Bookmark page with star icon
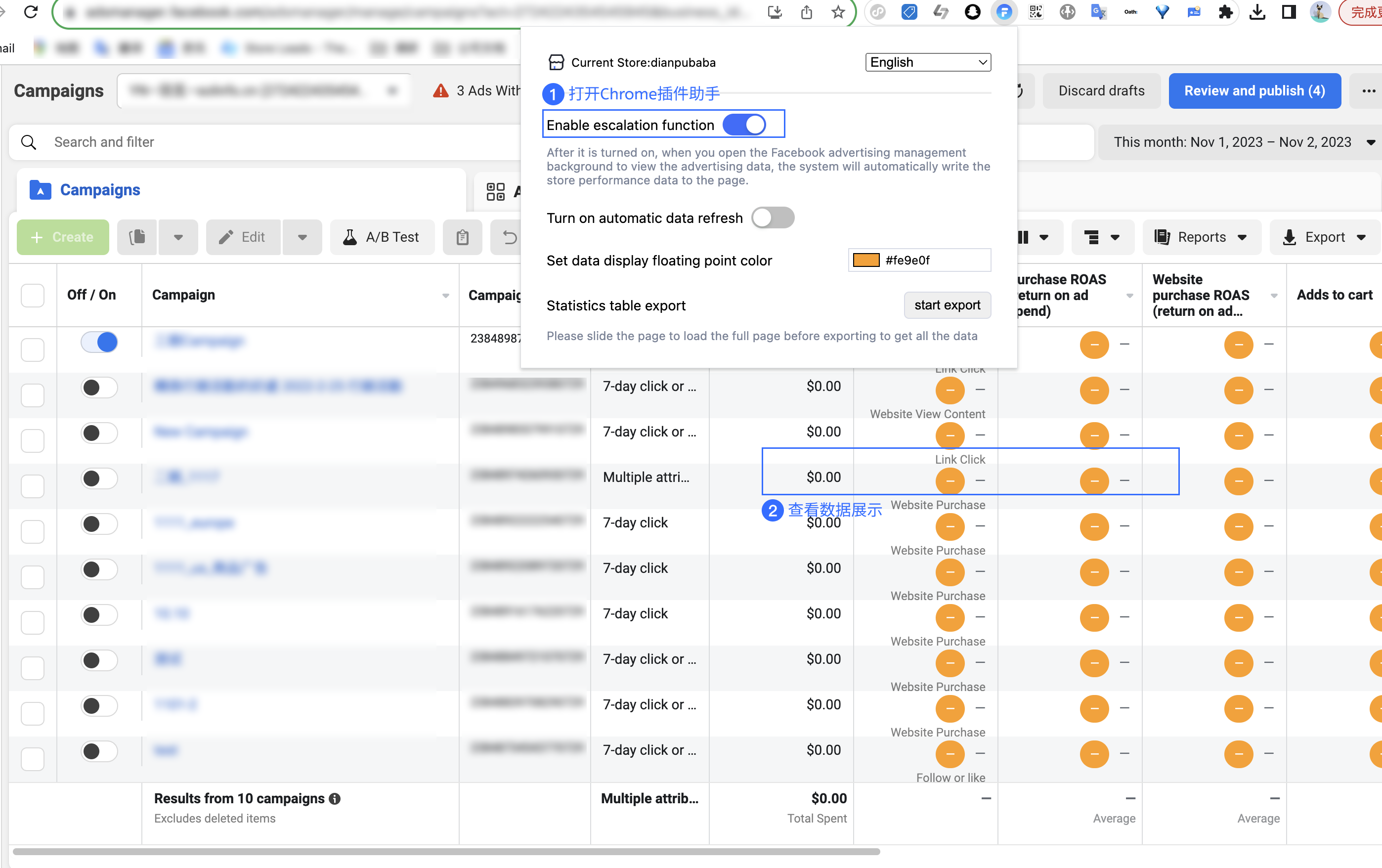This screenshot has width=1382, height=868. click(x=837, y=11)
